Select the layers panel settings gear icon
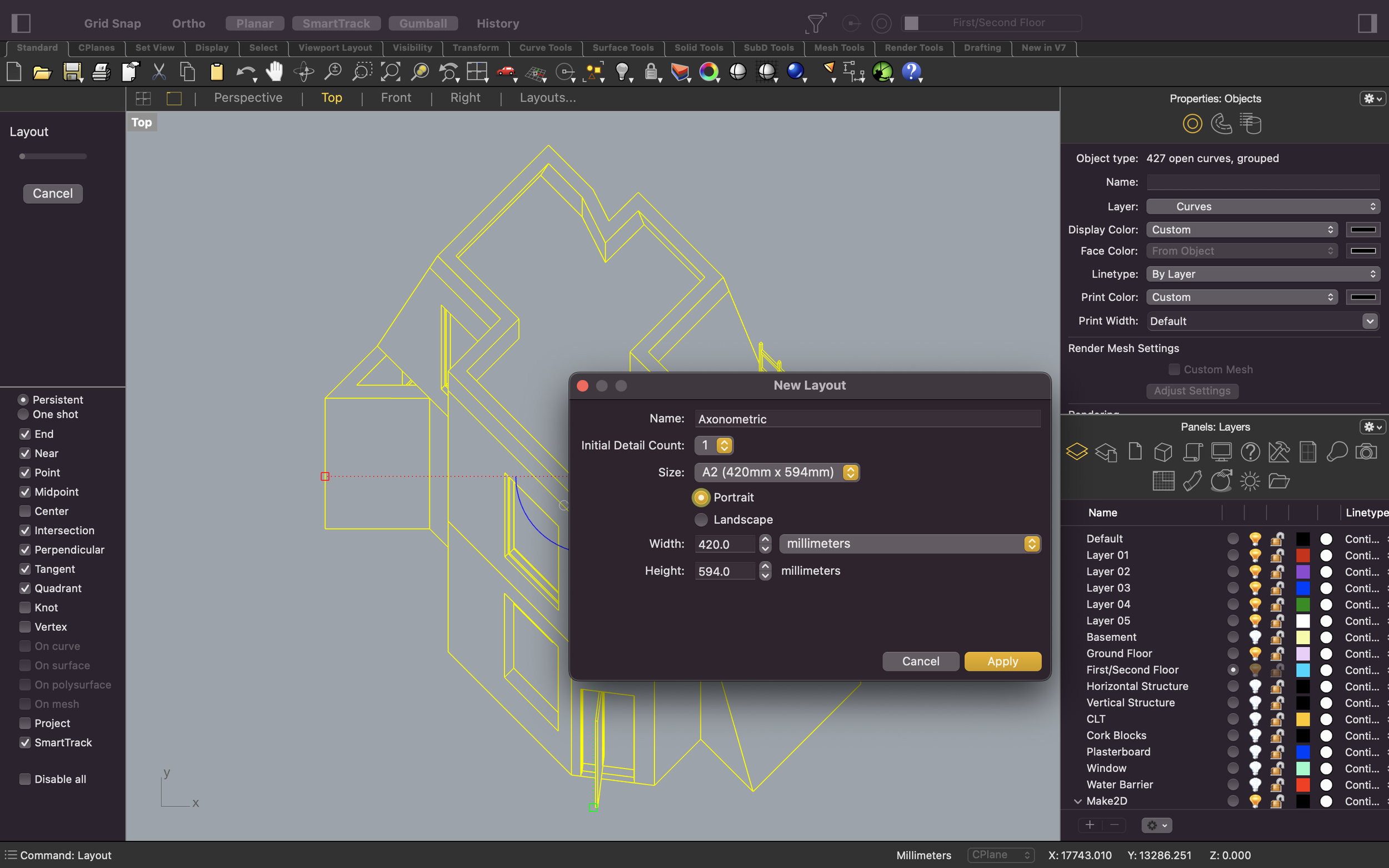Image resolution: width=1389 pixels, height=868 pixels. coord(1372,427)
